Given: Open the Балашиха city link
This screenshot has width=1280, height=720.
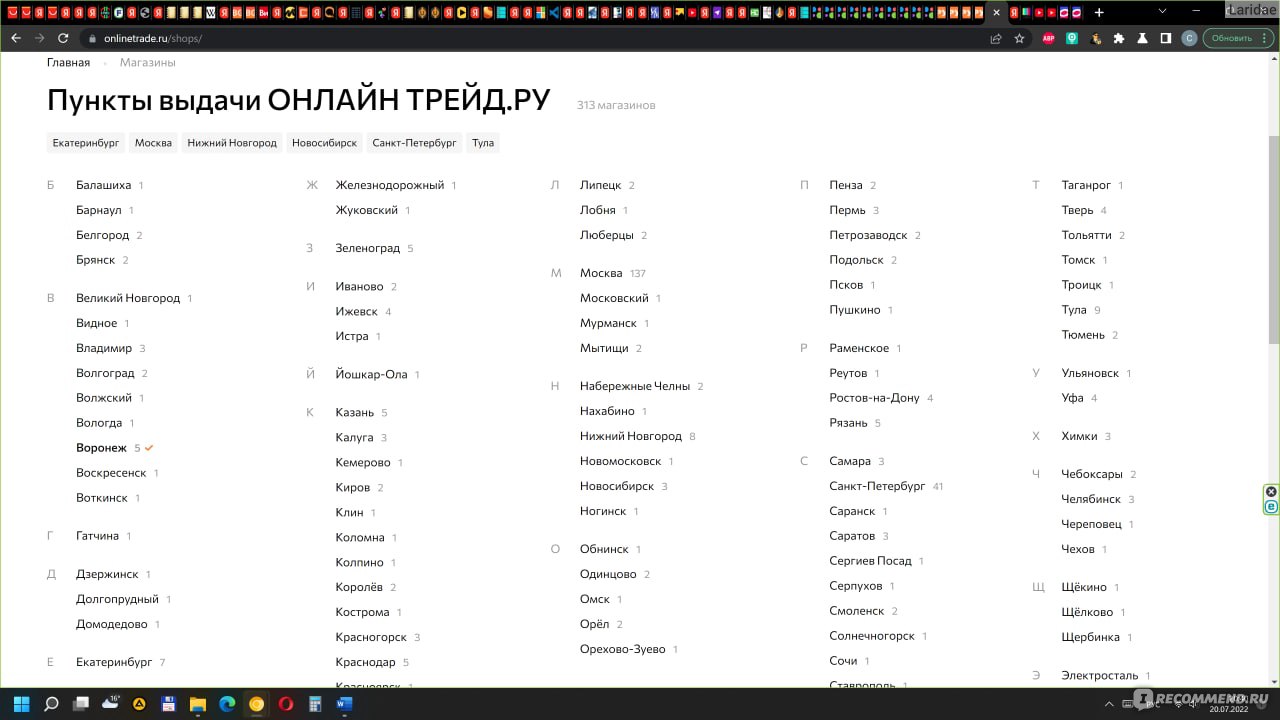Looking at the screenshot, I should coord(103,185).
